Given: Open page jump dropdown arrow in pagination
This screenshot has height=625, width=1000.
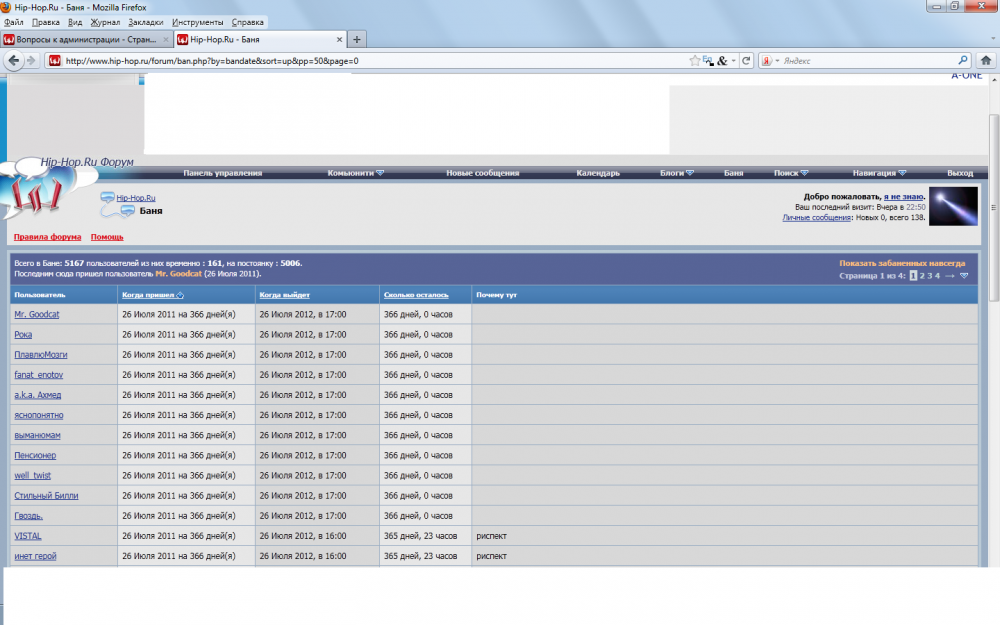Looking at the screenshot, I should point(964,276).
